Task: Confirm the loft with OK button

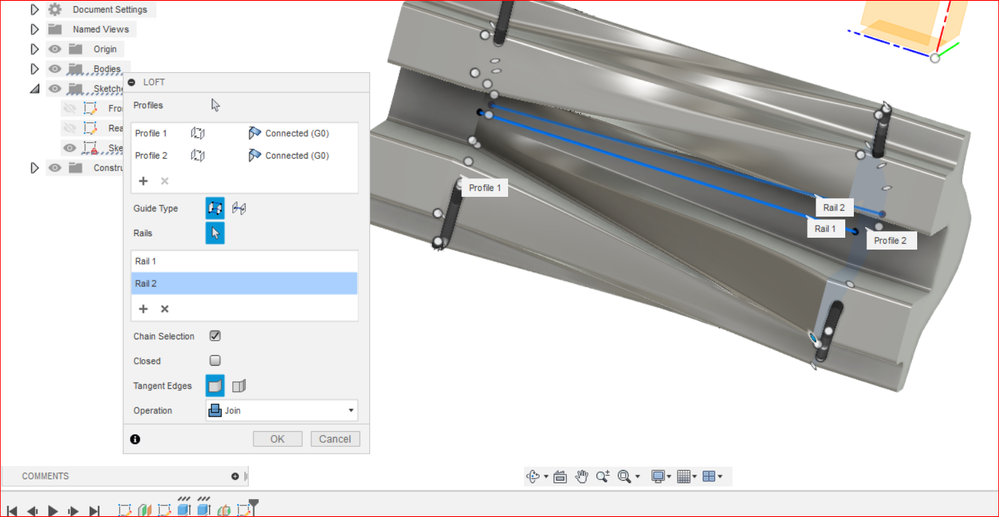Action: 277,439
